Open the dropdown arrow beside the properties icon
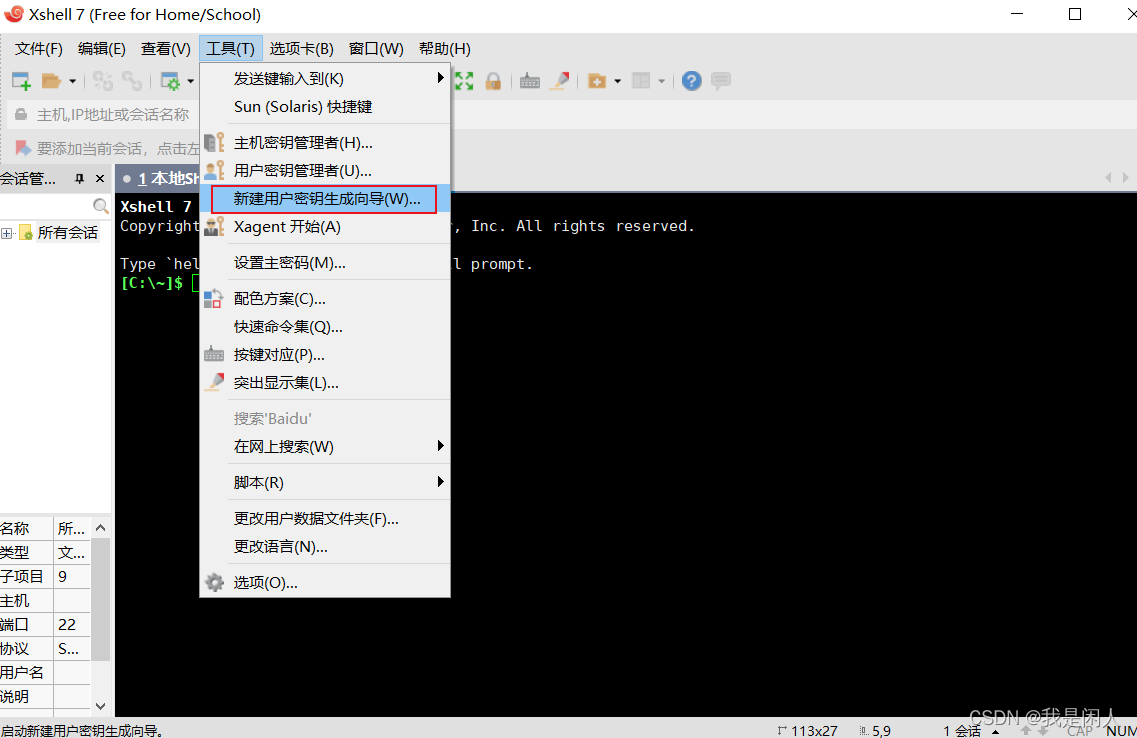 tap(191, 81)
